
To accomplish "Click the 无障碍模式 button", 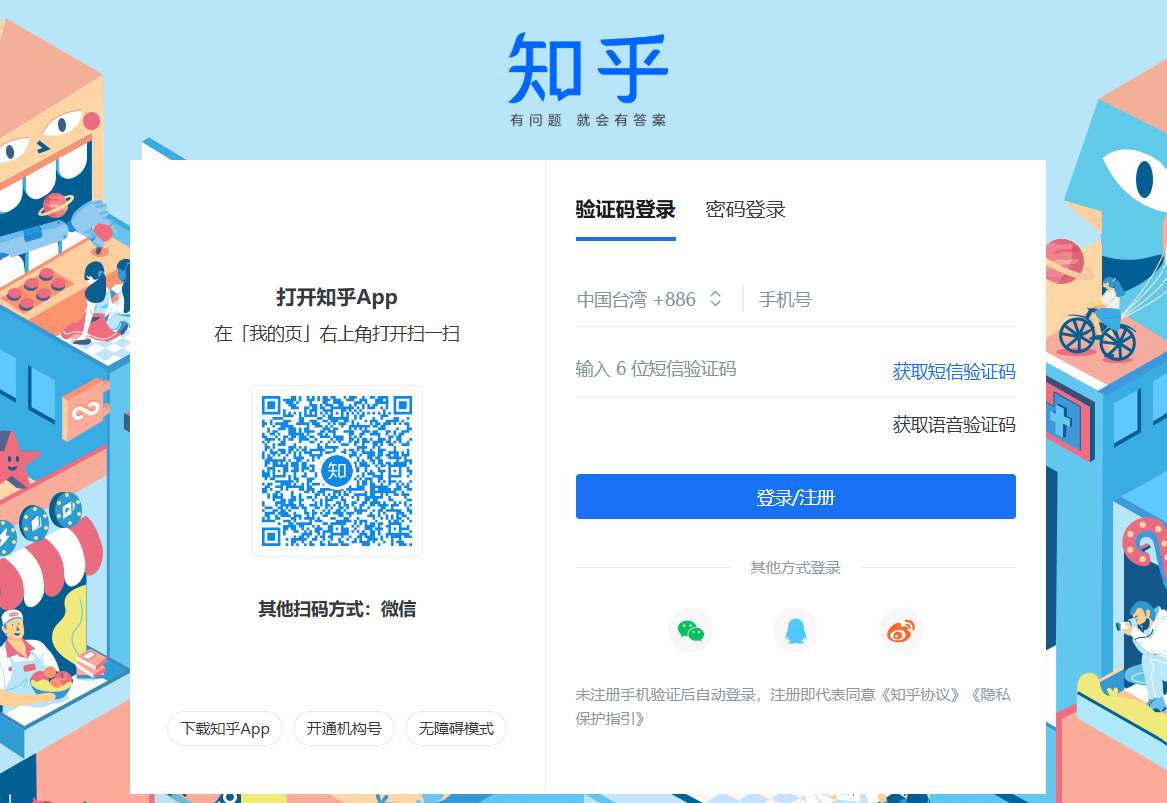I will [x=455, y=729].
